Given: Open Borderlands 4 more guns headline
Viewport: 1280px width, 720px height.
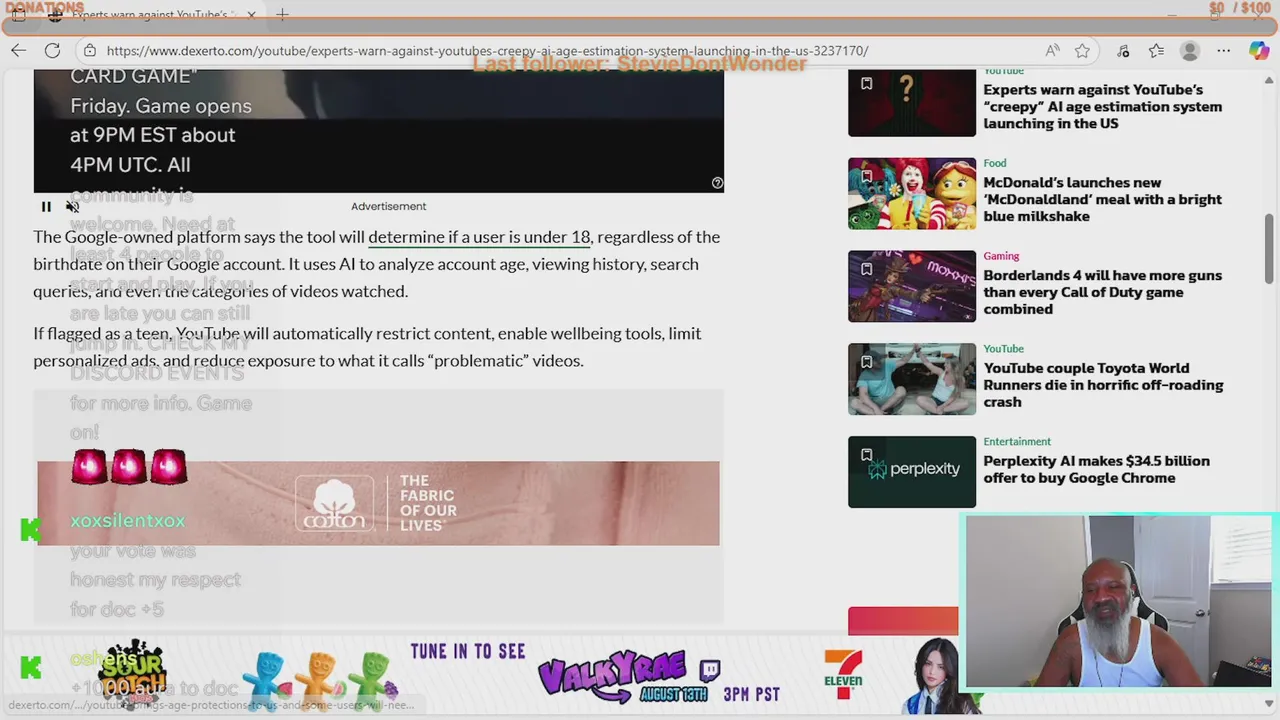Looking at the screenshot, I should click(1102, 292).
